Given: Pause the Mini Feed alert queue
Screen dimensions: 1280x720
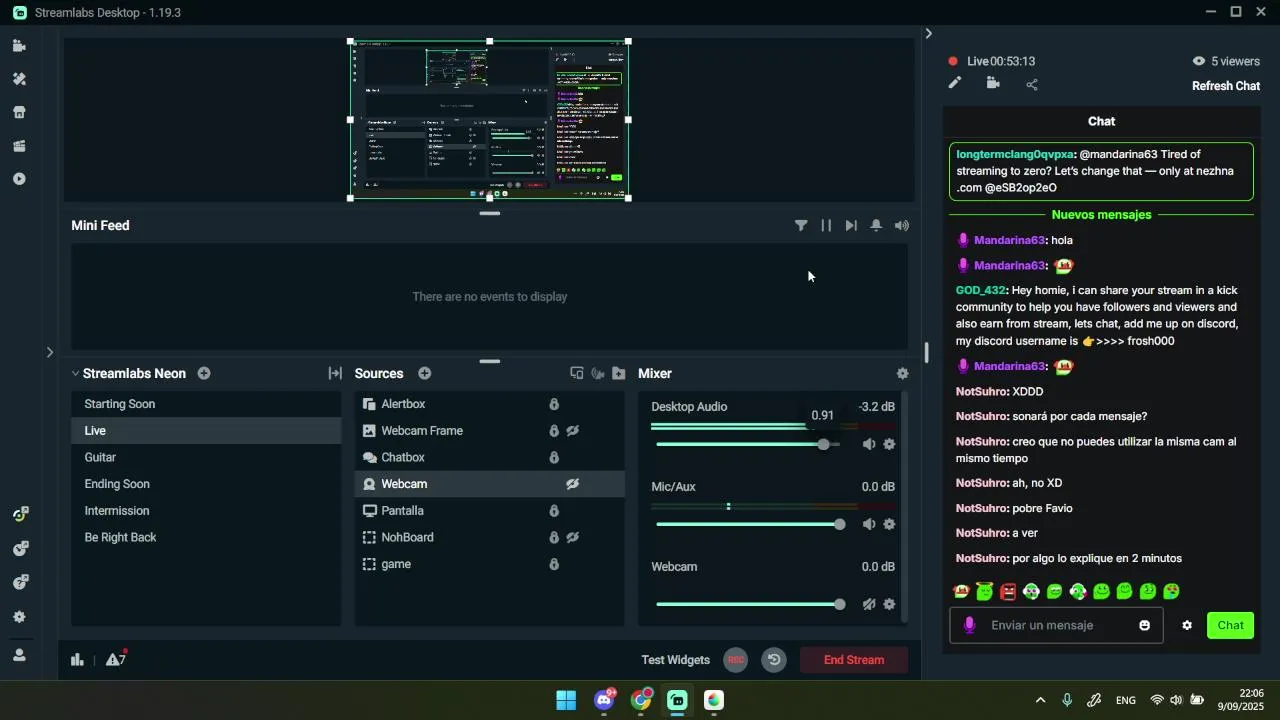Looking at the screenshot, I should 826,226.
